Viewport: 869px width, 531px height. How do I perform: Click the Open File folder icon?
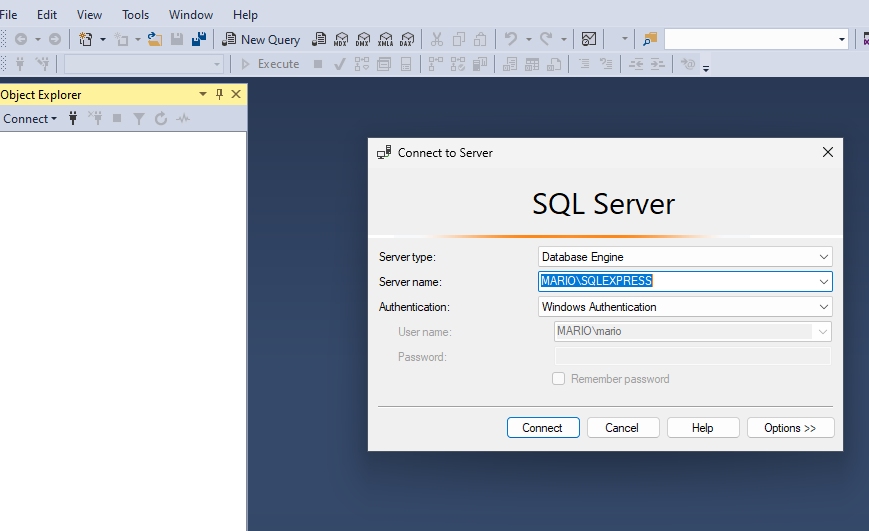pos(155,39)
